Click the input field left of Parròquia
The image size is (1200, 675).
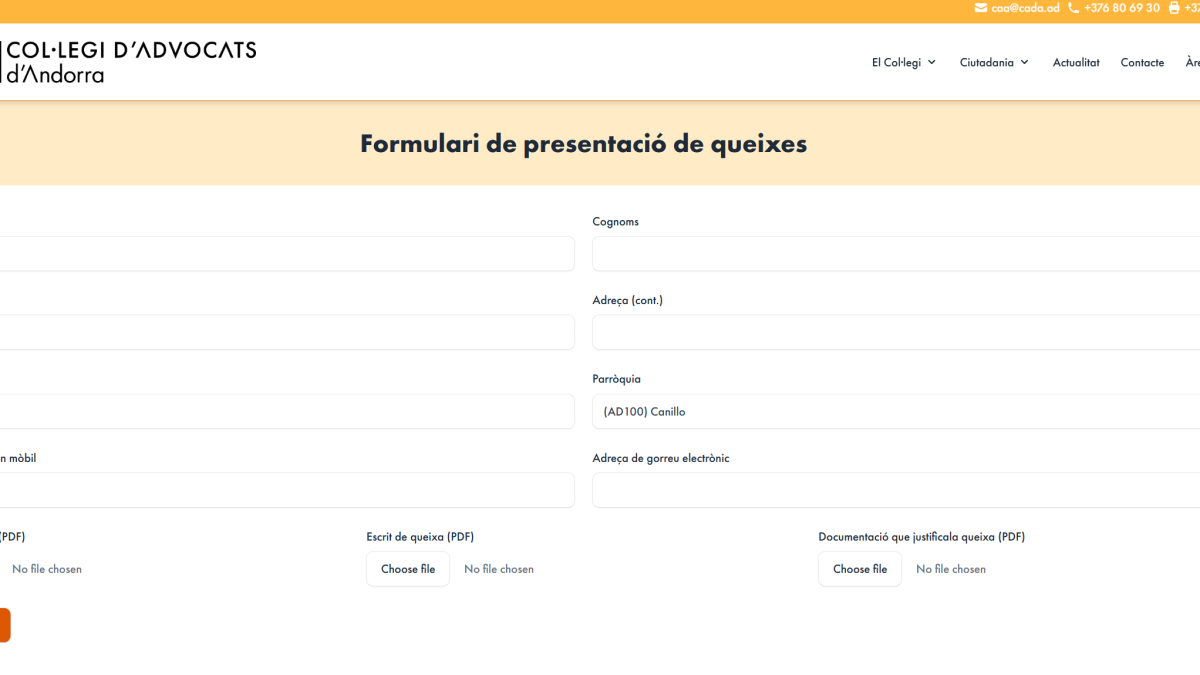click(287, 411)
